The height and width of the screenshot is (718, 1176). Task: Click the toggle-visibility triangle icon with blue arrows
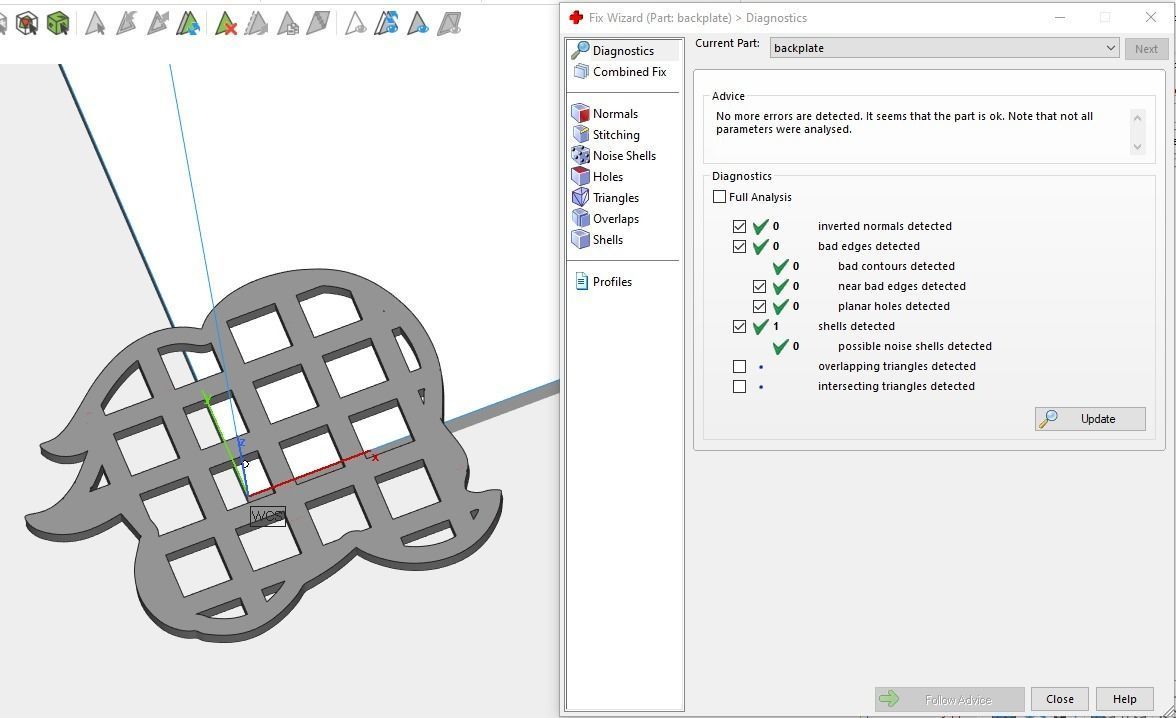point(387,23)
